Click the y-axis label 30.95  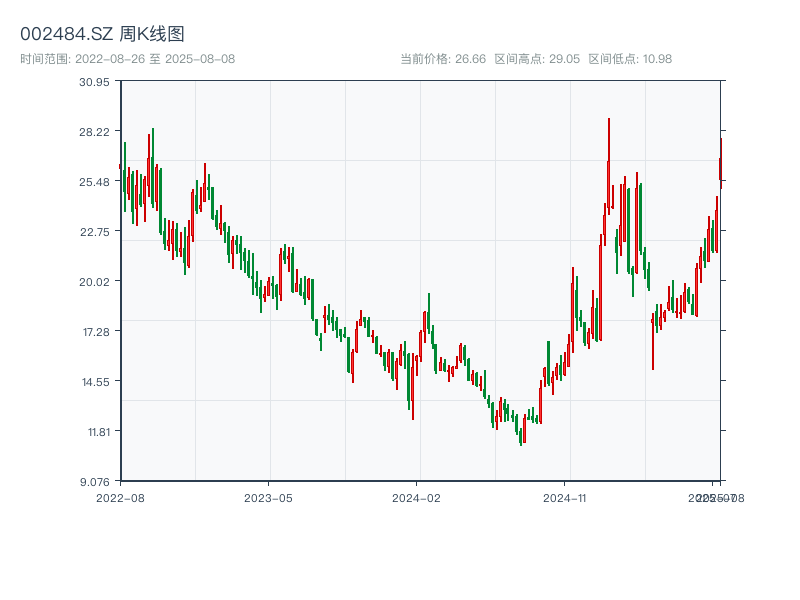tap(94, 82)
